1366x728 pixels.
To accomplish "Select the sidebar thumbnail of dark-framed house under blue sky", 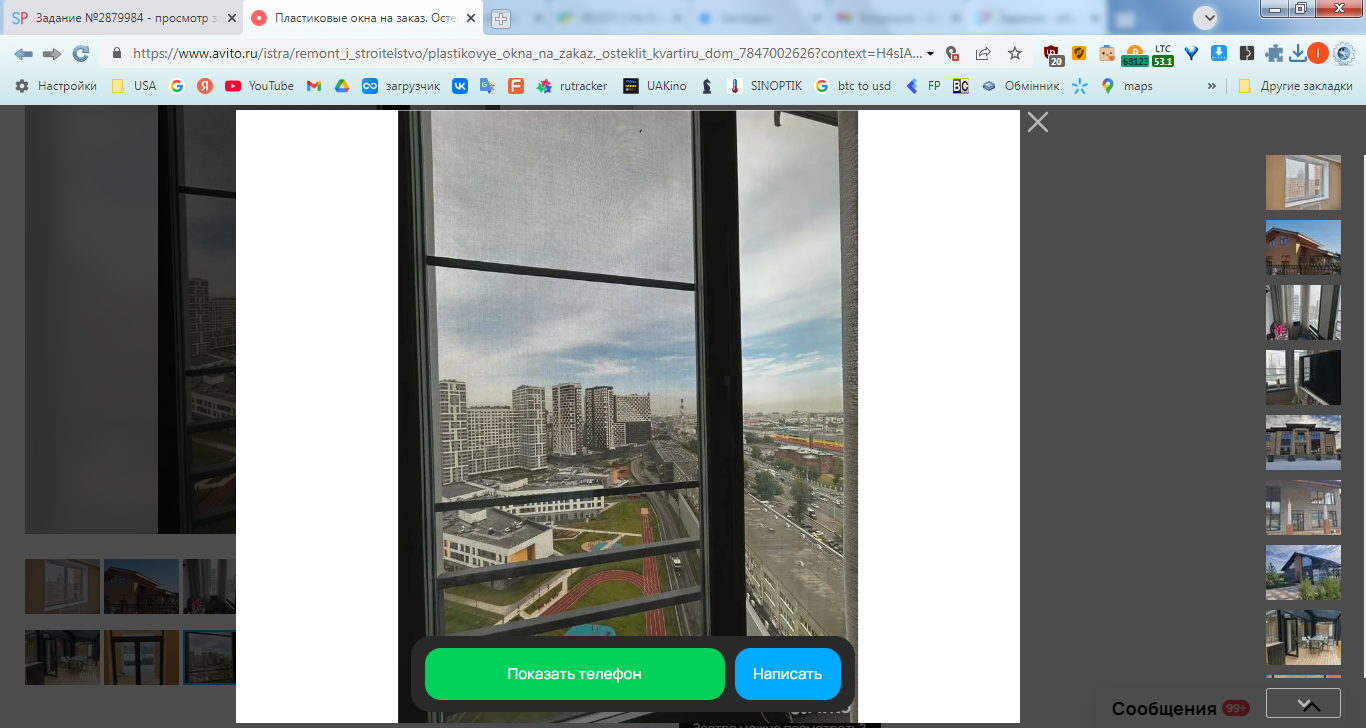I will pos(1303,572).
